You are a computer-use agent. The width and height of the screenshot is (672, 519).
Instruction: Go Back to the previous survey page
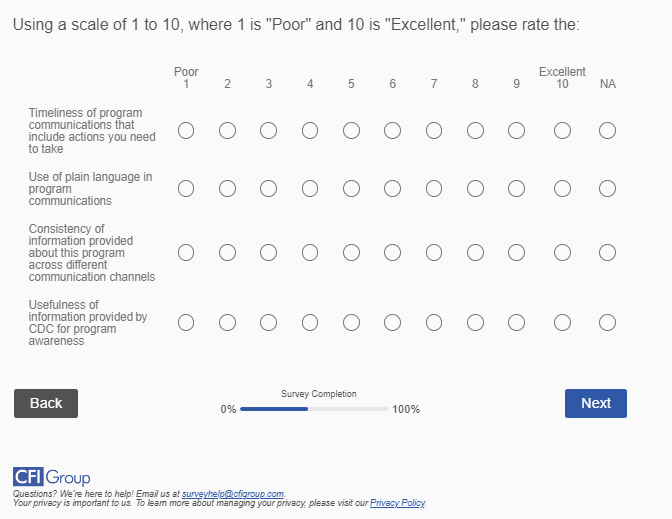[46, 403]
